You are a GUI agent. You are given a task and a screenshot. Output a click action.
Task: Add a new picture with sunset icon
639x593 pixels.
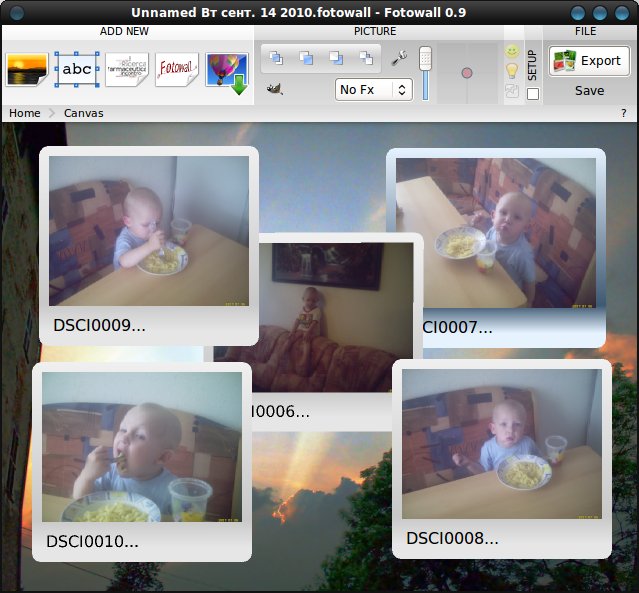pyautogui.click(x=27, y=69)
